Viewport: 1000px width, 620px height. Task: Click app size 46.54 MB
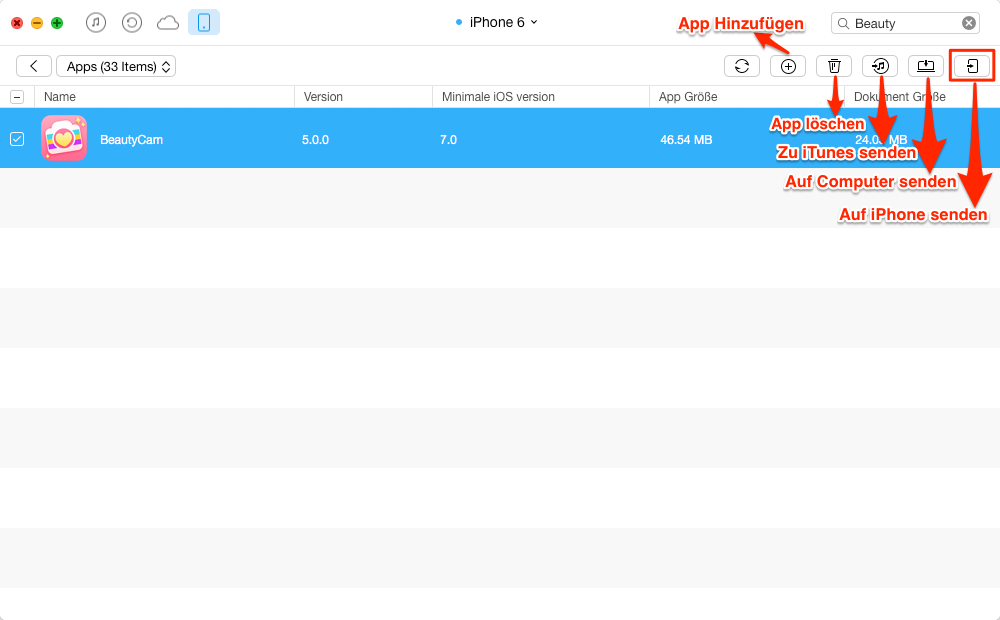(686, 140)
